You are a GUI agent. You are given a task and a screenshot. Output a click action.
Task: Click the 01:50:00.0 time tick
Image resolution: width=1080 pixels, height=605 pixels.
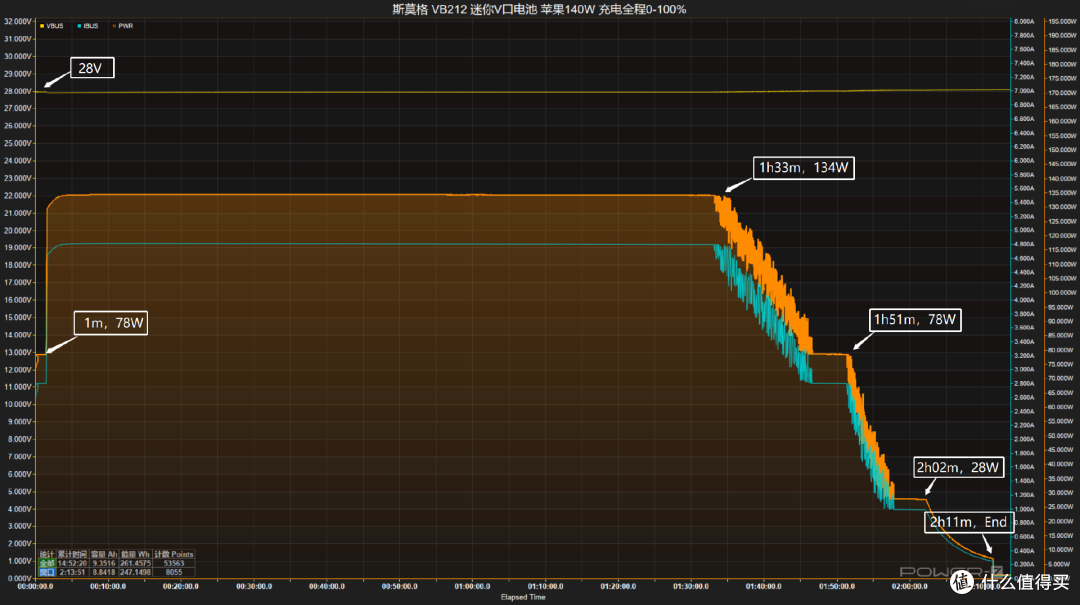click(837, 586)
